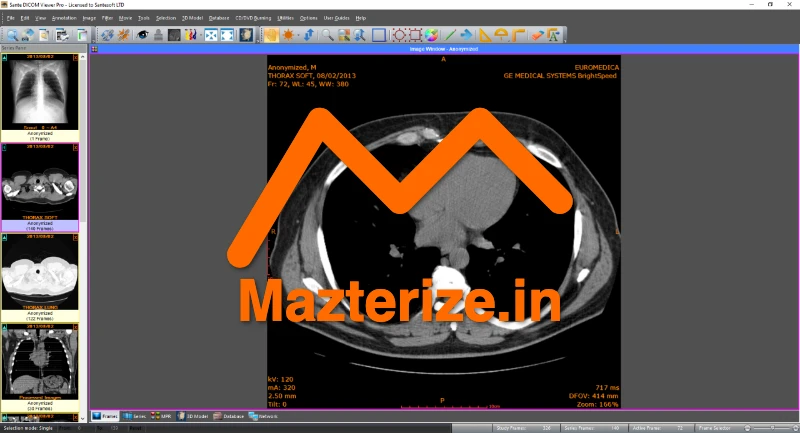Activate the eraser tool
Viewport: 800px width, 433px height.
537,35
